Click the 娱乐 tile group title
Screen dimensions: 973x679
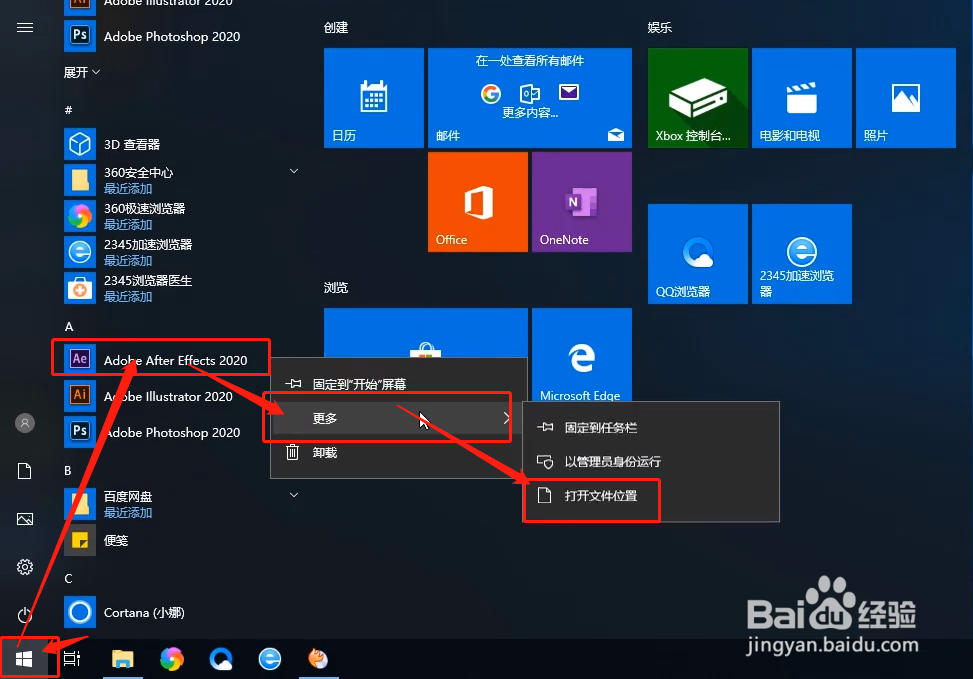click(660, 27)
